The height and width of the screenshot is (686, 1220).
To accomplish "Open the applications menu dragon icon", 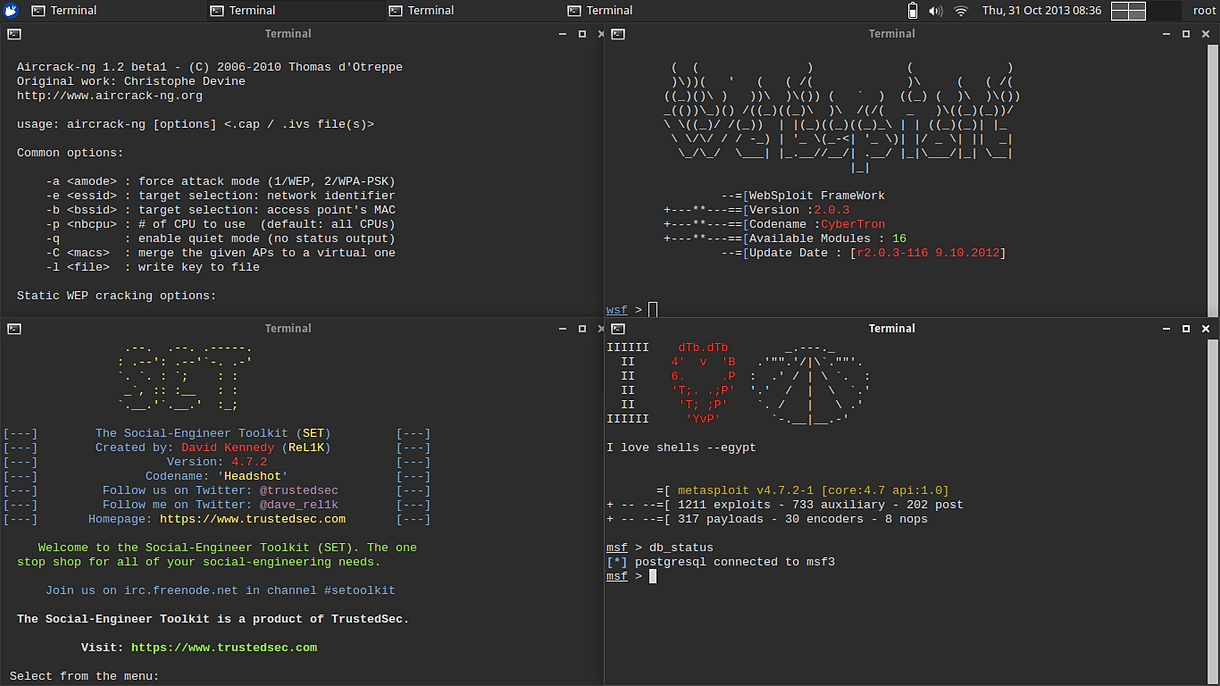I will point(10,10).
